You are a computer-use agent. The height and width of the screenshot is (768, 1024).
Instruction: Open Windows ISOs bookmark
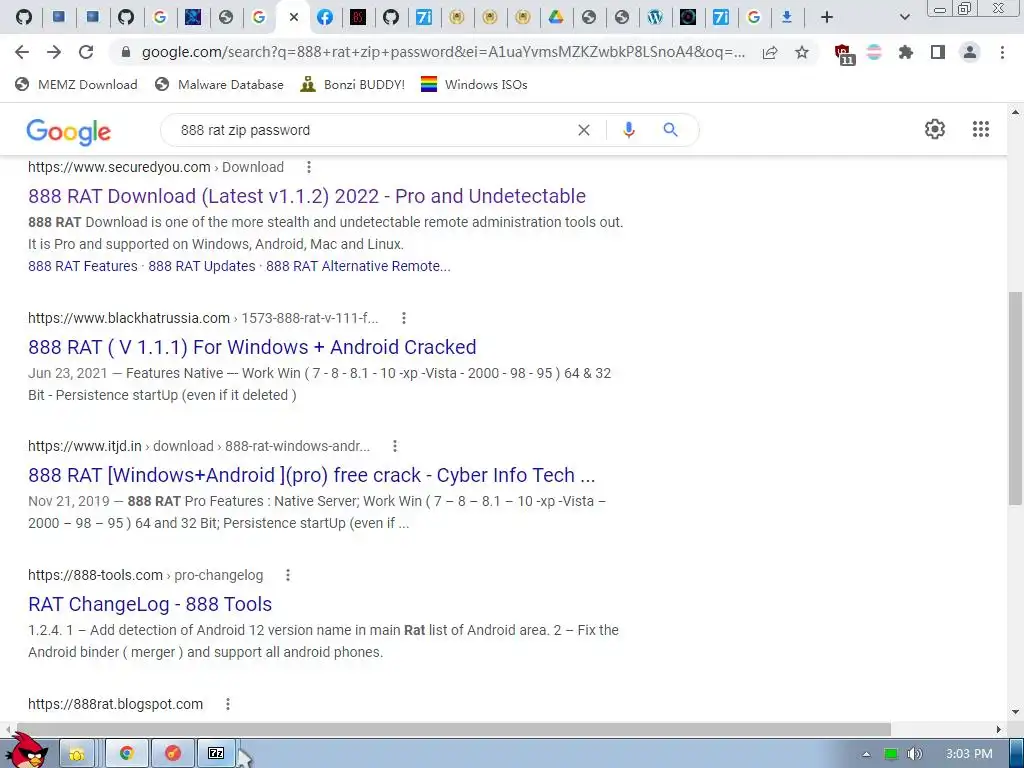point(474,84)
